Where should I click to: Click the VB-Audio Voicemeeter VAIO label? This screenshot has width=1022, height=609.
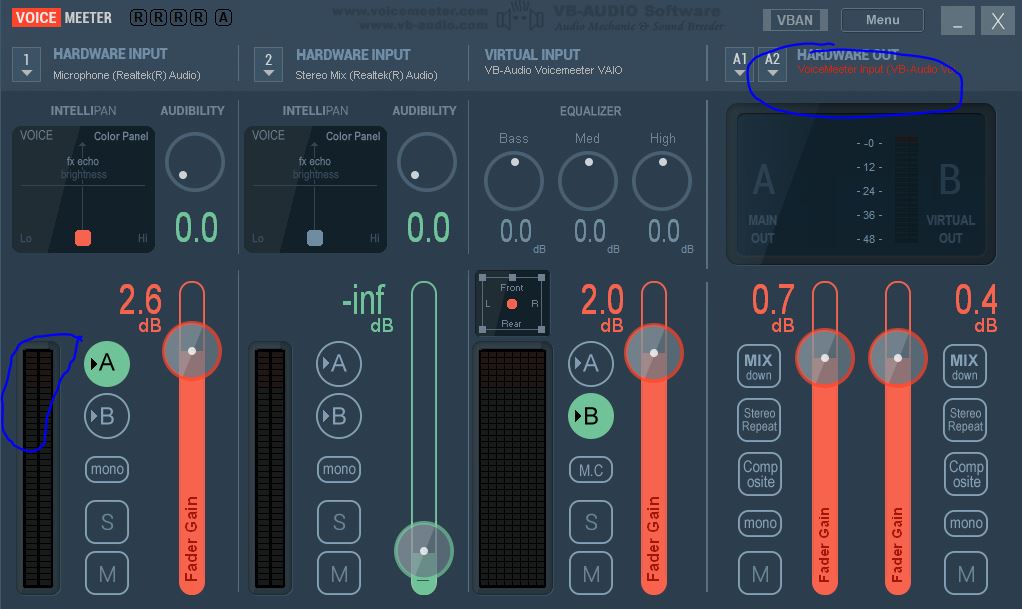[553, 70]
